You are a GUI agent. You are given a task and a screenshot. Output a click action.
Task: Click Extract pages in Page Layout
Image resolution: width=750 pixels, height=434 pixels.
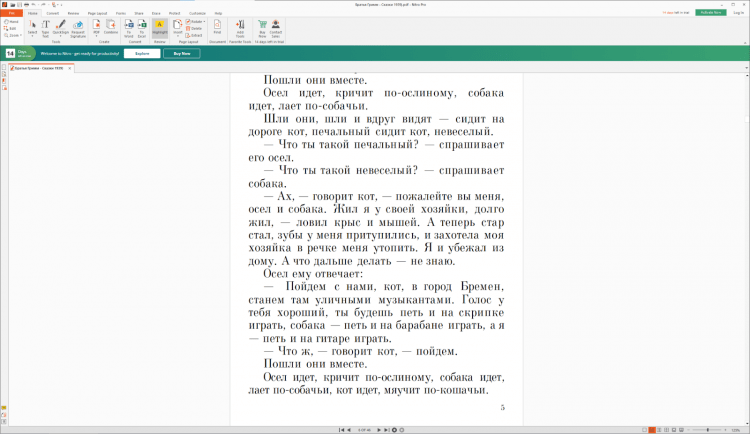(x=194, y=35)
